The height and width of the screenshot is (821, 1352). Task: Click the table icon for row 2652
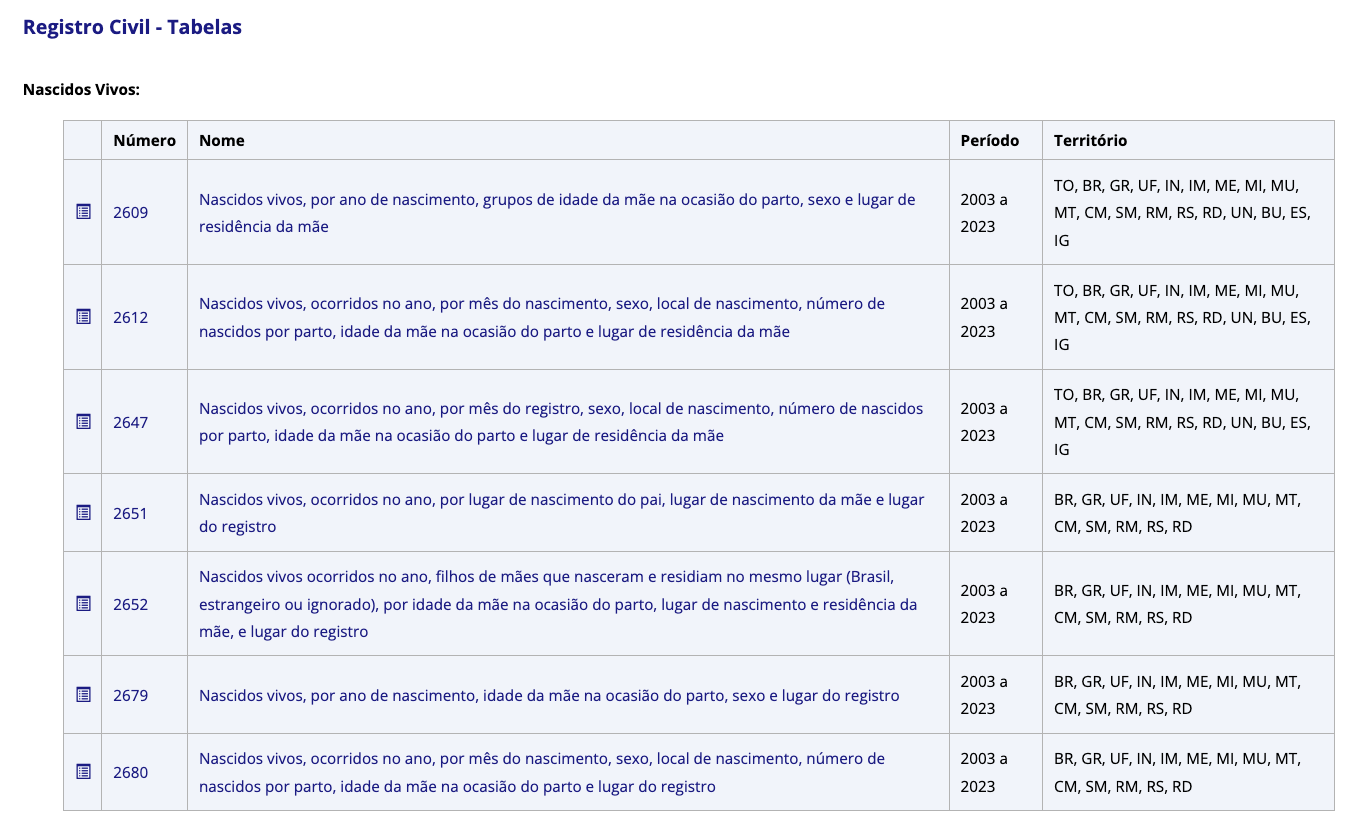coord(83,604)
